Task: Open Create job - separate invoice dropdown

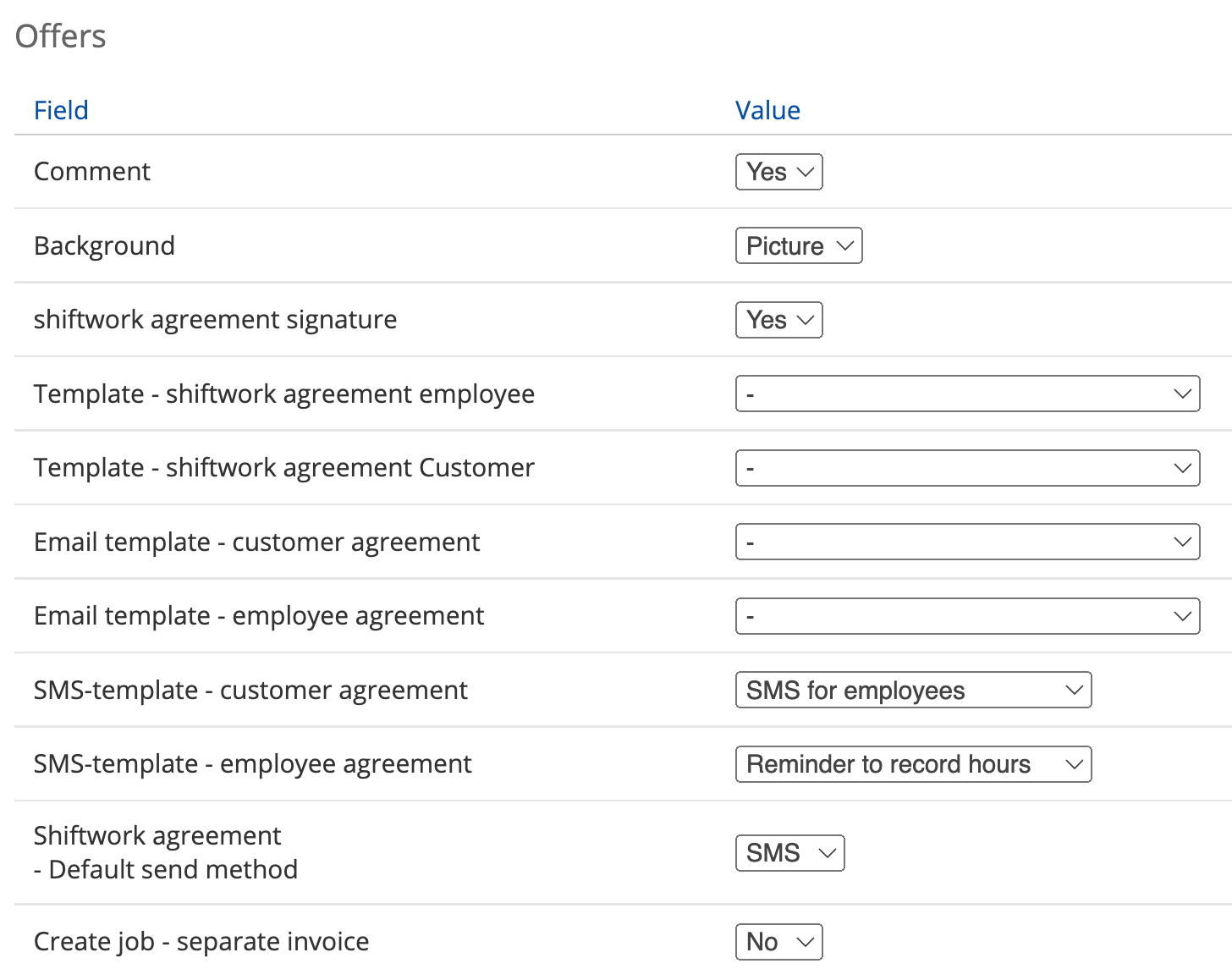Action: click(778, 942)
